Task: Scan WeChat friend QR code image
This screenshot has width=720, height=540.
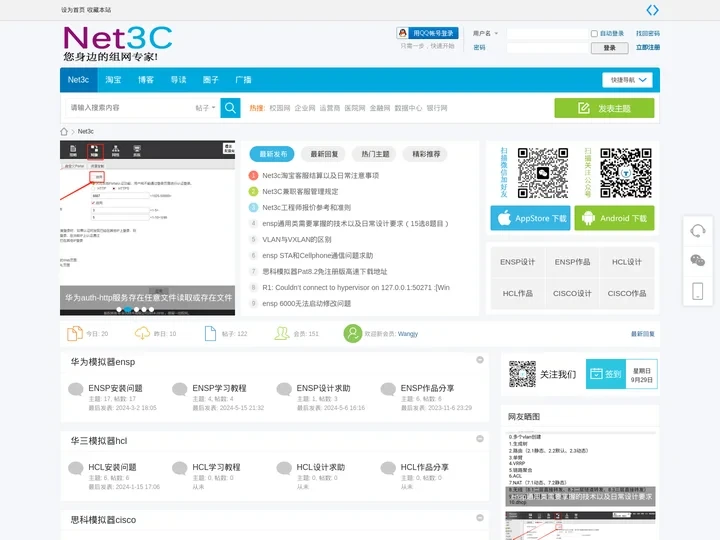Action: coord(543,173)
